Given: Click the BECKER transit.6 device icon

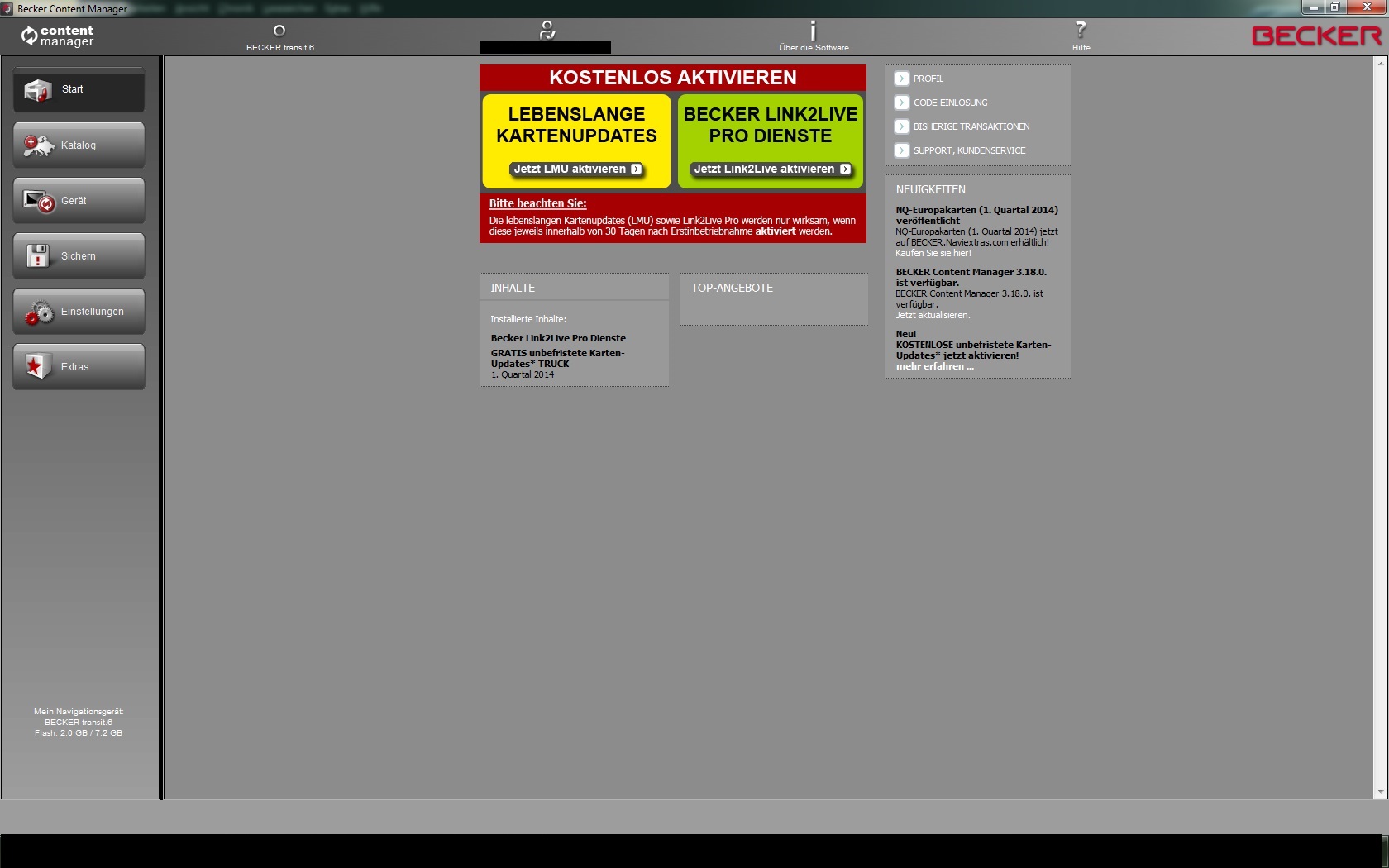Looking at the screenshot, I should click(x=279, y=31).
